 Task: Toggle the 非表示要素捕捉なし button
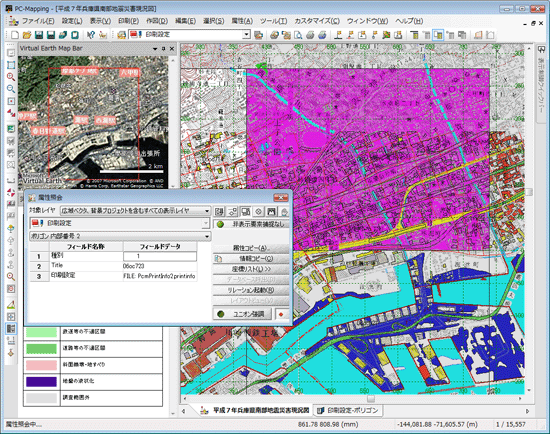click(251, 224)
